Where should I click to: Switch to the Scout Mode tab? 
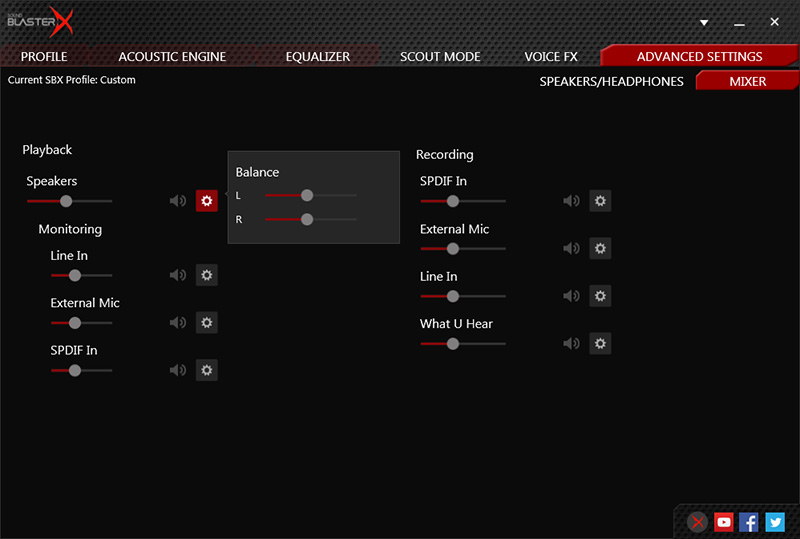(x=440, y=57)
